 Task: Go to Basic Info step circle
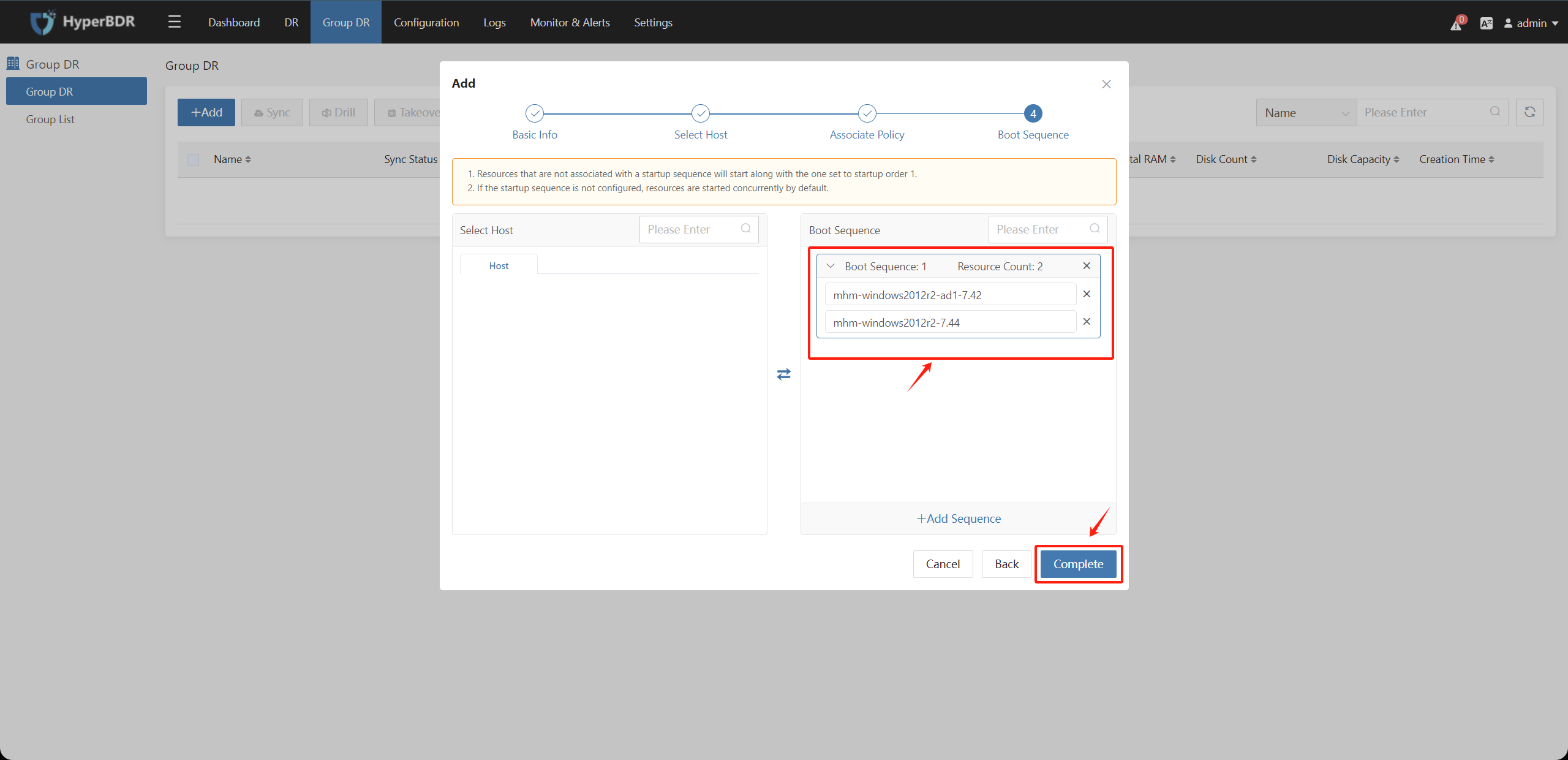535,113
